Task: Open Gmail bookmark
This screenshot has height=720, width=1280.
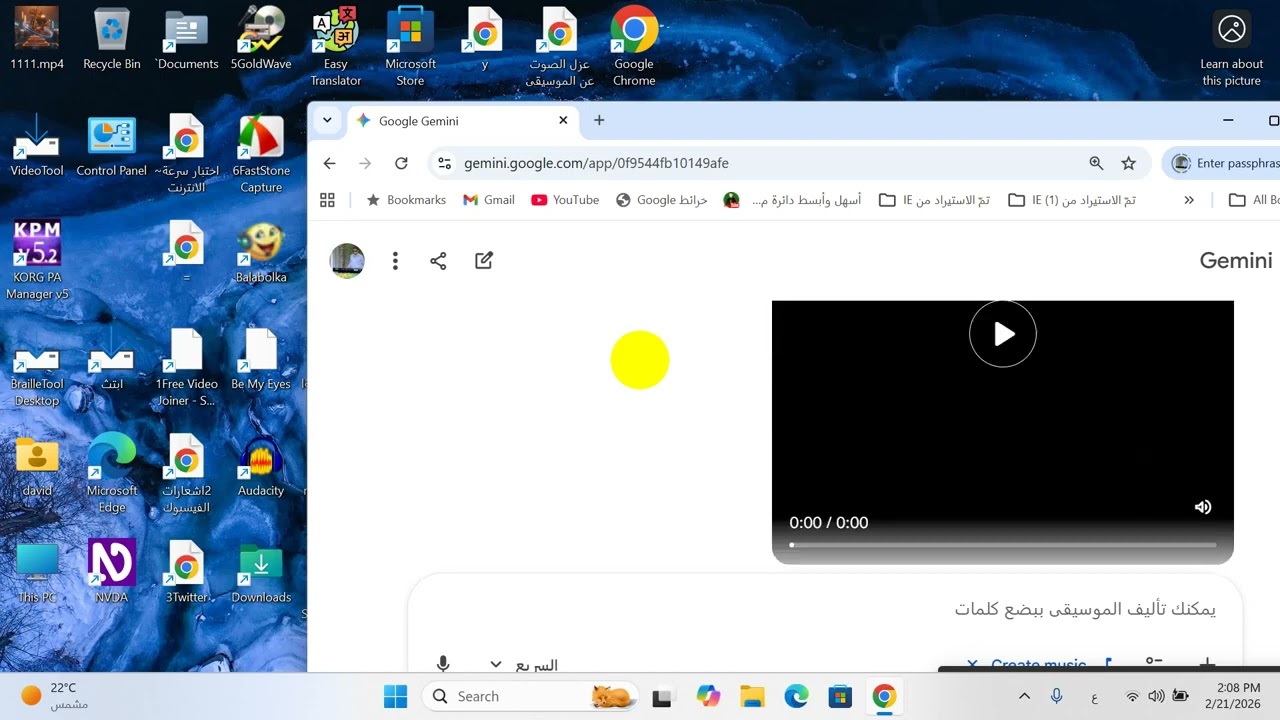Action: (x=489, y=200)
